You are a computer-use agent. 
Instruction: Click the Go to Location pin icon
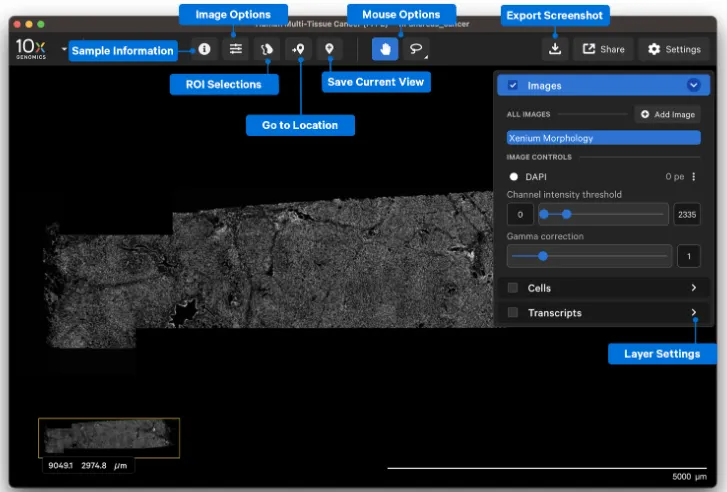tap(298, 49)
